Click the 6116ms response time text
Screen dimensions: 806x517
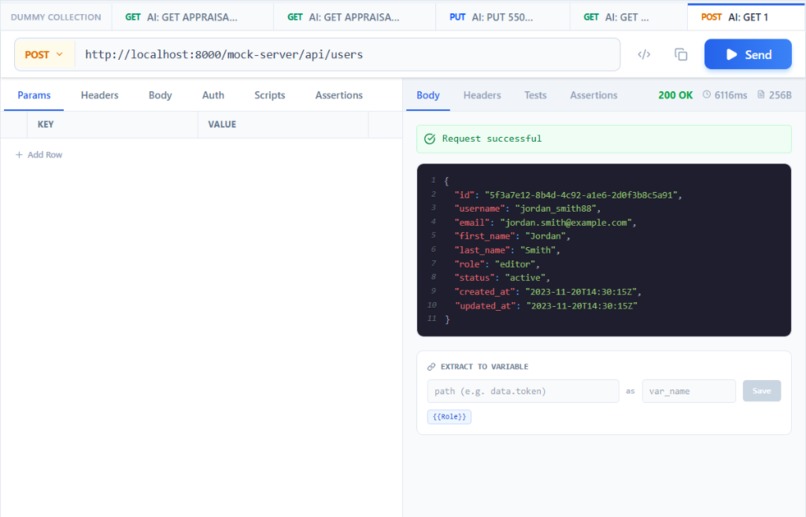pyautogui.click(x=730, y=95)
